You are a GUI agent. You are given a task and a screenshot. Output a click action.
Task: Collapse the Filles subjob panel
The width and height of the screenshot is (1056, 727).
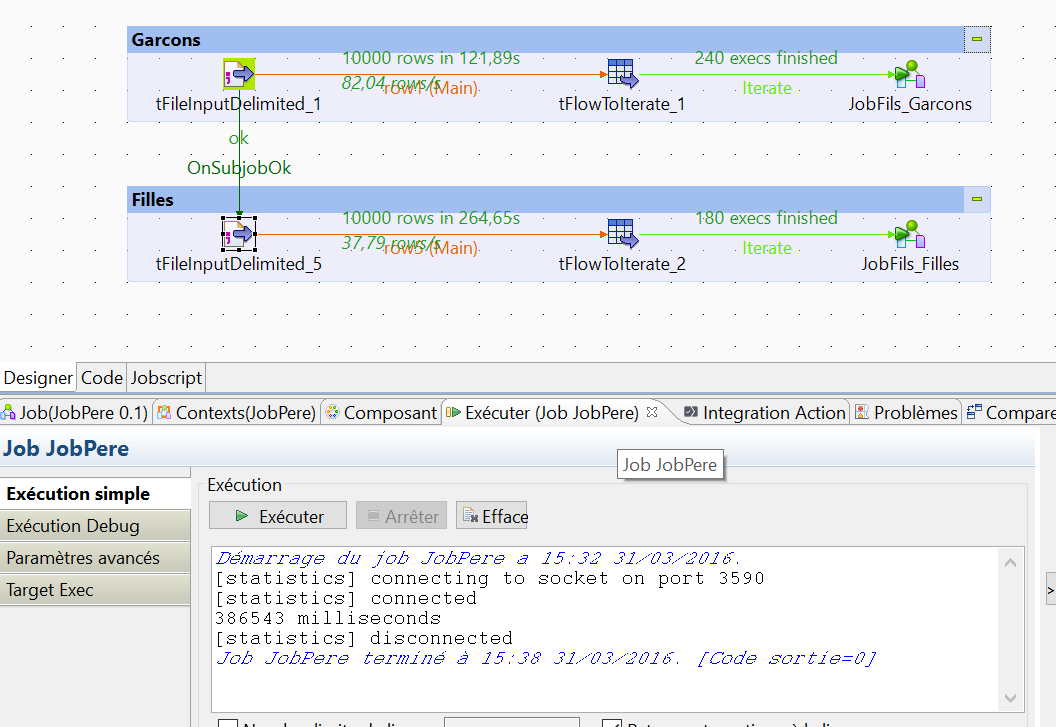click(x=975, y=198)
